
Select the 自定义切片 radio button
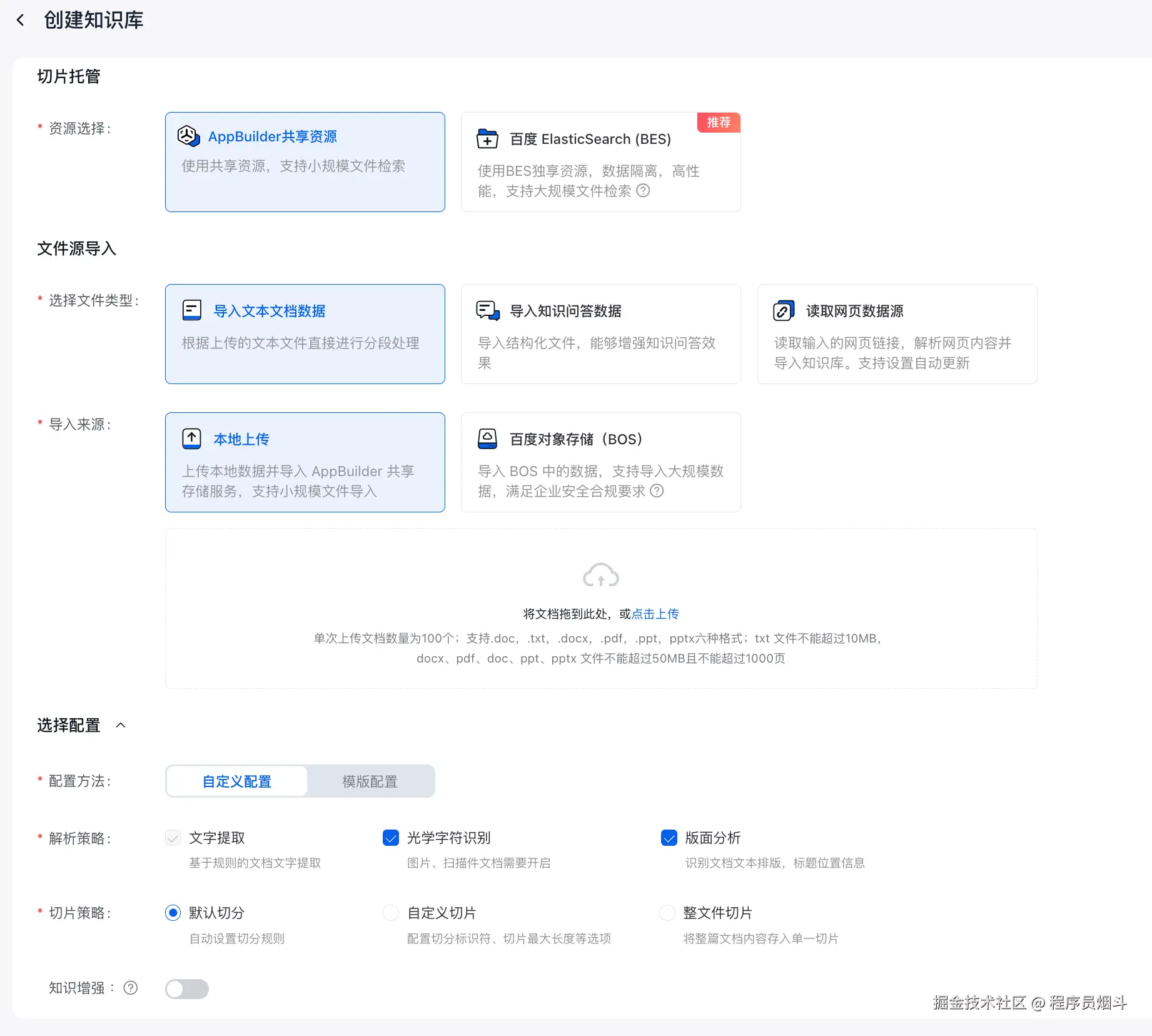[391, 913]
